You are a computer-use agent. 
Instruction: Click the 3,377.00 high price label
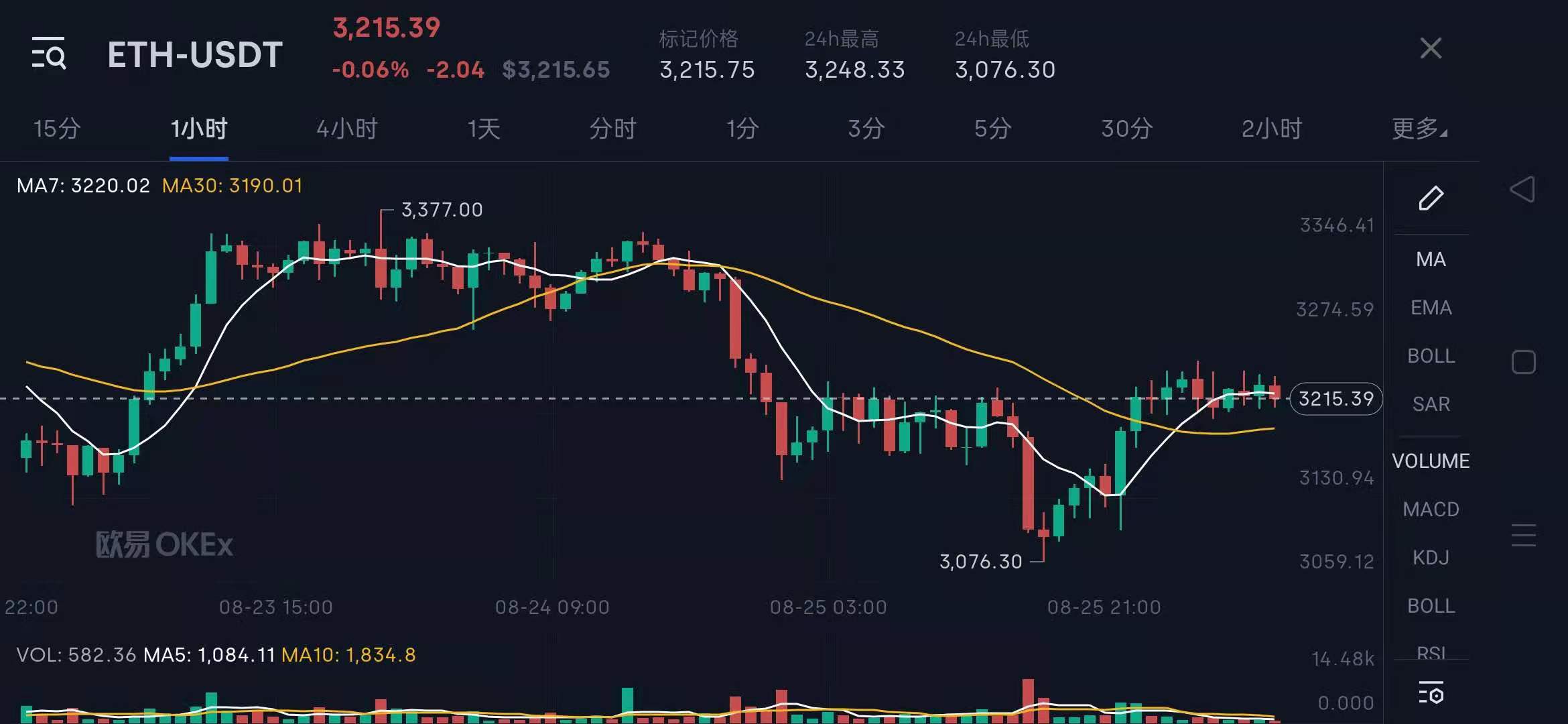pos(442,210)
